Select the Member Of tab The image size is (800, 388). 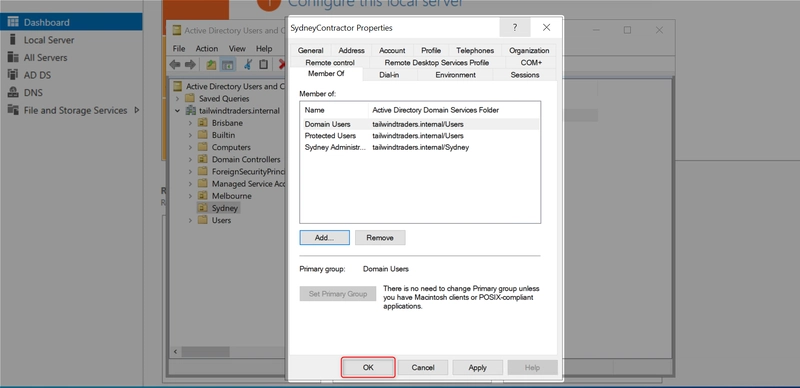[326, 74]
